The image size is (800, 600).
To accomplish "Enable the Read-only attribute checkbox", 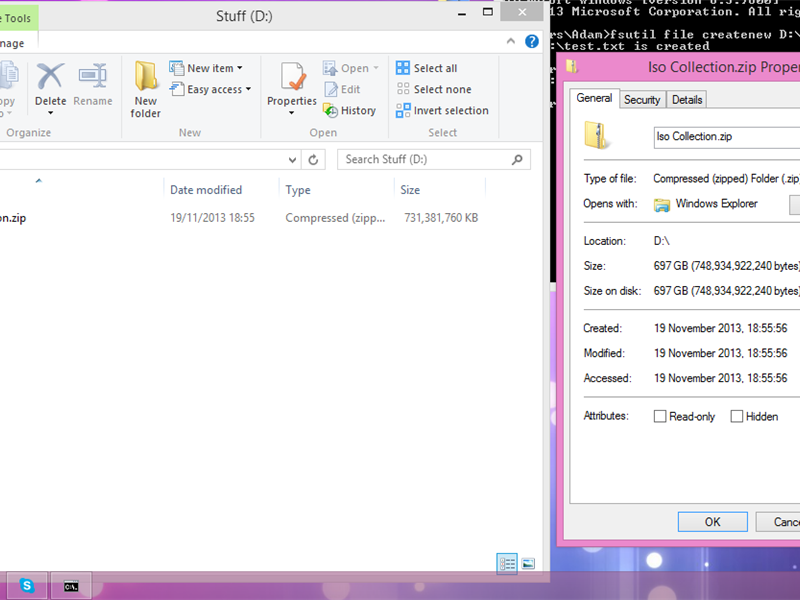I will coord(659,416).
